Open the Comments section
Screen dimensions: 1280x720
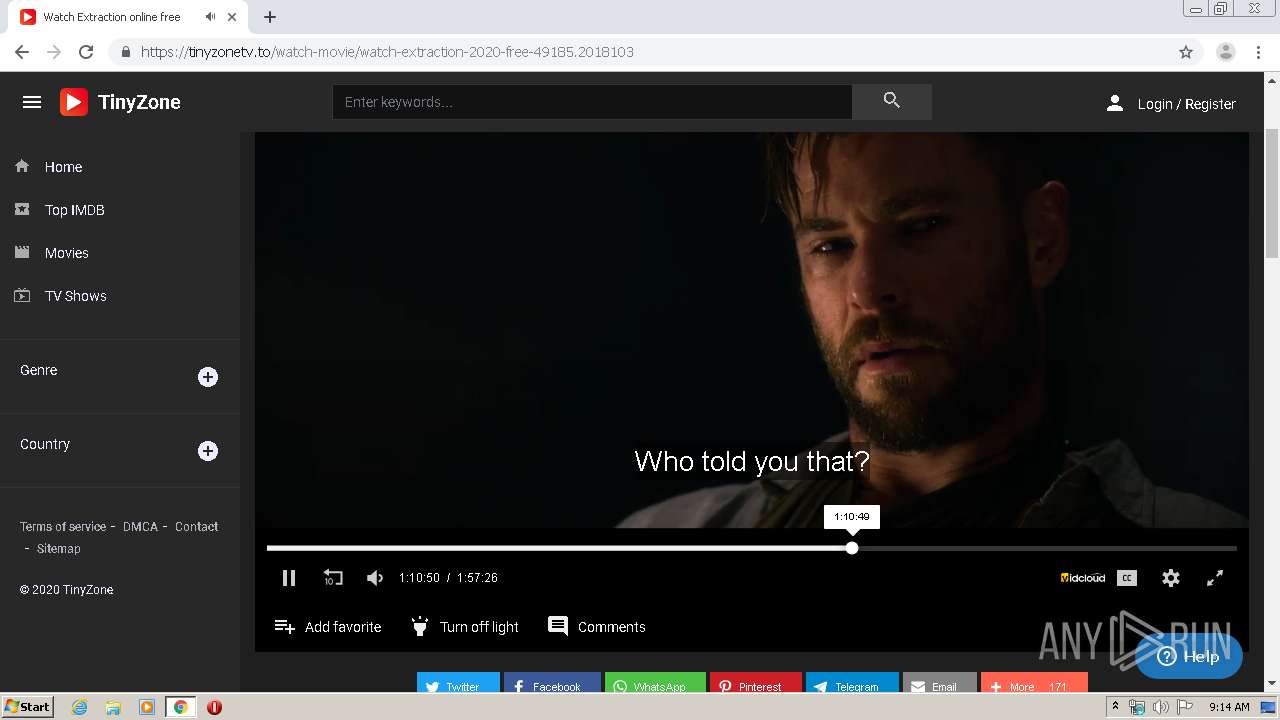[x=597, y=627]
